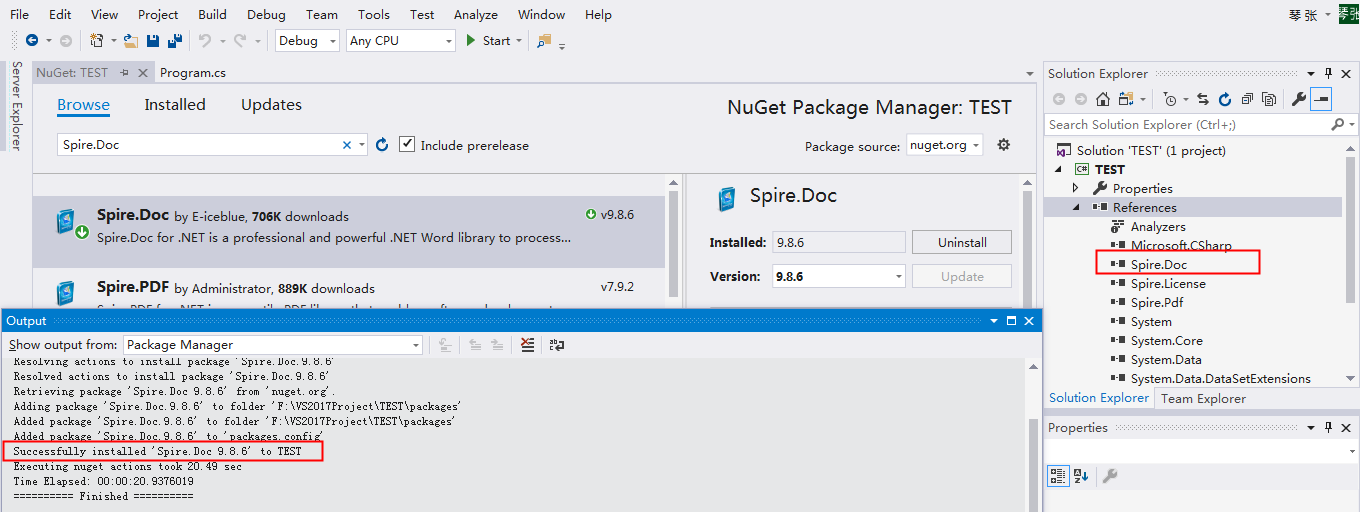Viewport: 1360px width, 512px height.
Task: Select Solution 'TEST' (1 project) node
Action: tap(1151, 150)
